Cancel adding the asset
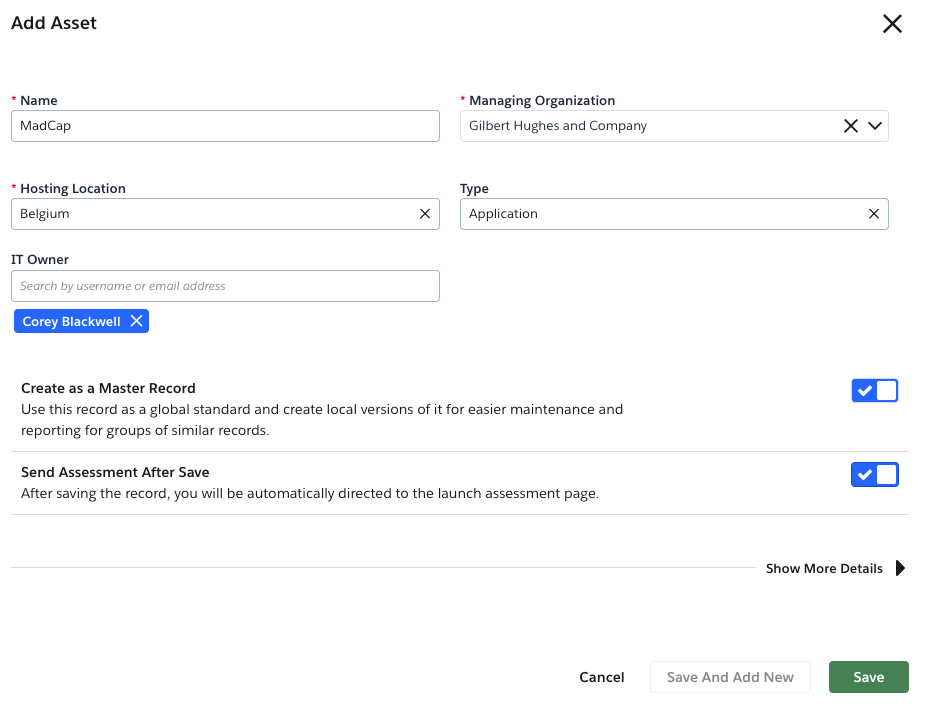The width and height of the screenshot is (925, 709). pyautogui.click(x=601, y=677)
